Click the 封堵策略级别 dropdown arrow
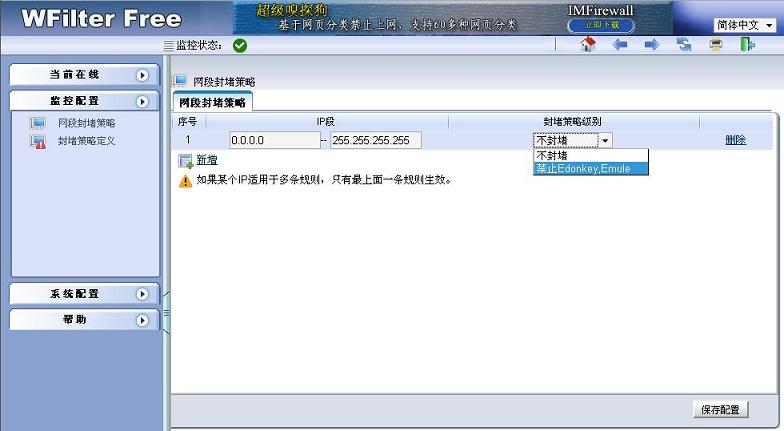 [605, 140]
